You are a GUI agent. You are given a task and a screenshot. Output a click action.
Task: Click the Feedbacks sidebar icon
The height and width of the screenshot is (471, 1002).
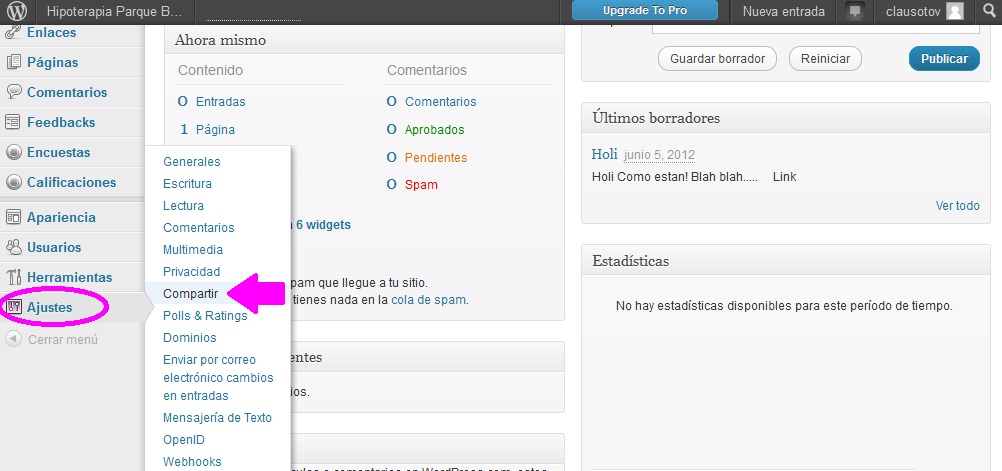coord(14,122)
